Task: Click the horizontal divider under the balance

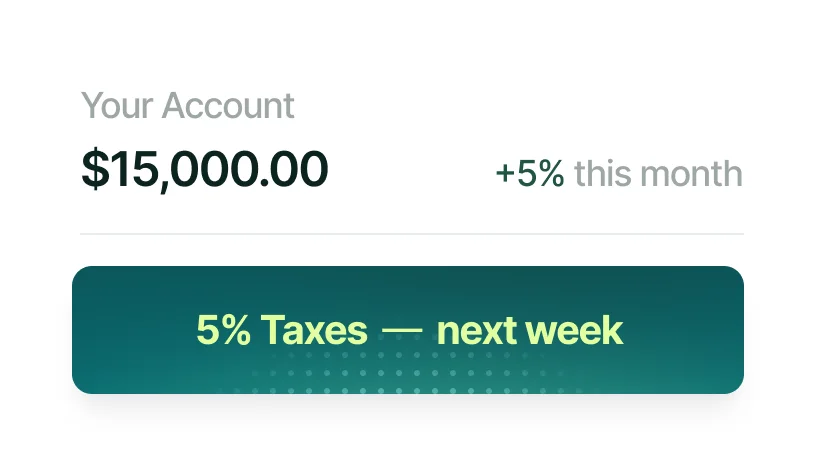Action: pos(412,234)
